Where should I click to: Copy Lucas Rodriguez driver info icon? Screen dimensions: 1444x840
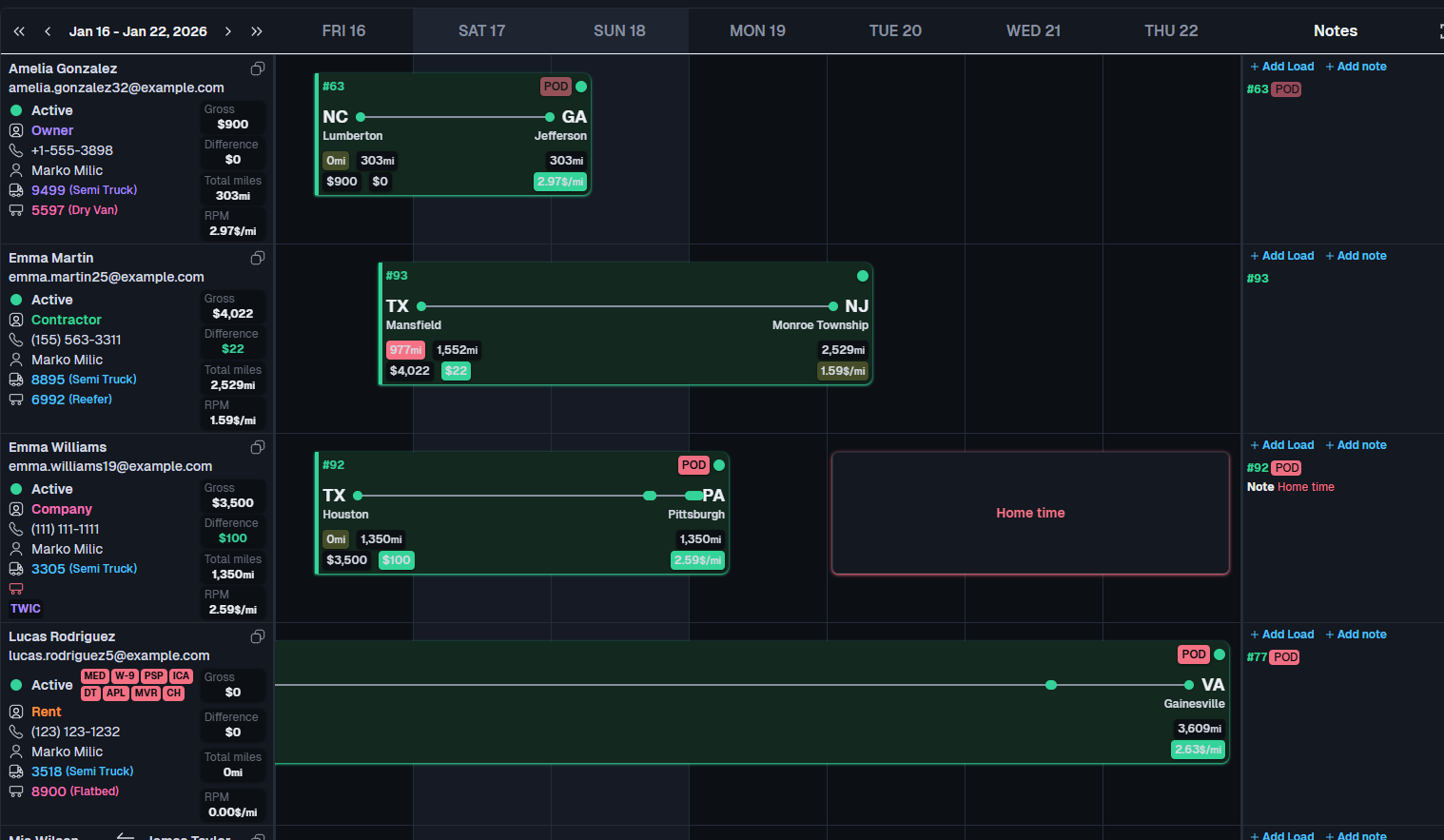258,636
